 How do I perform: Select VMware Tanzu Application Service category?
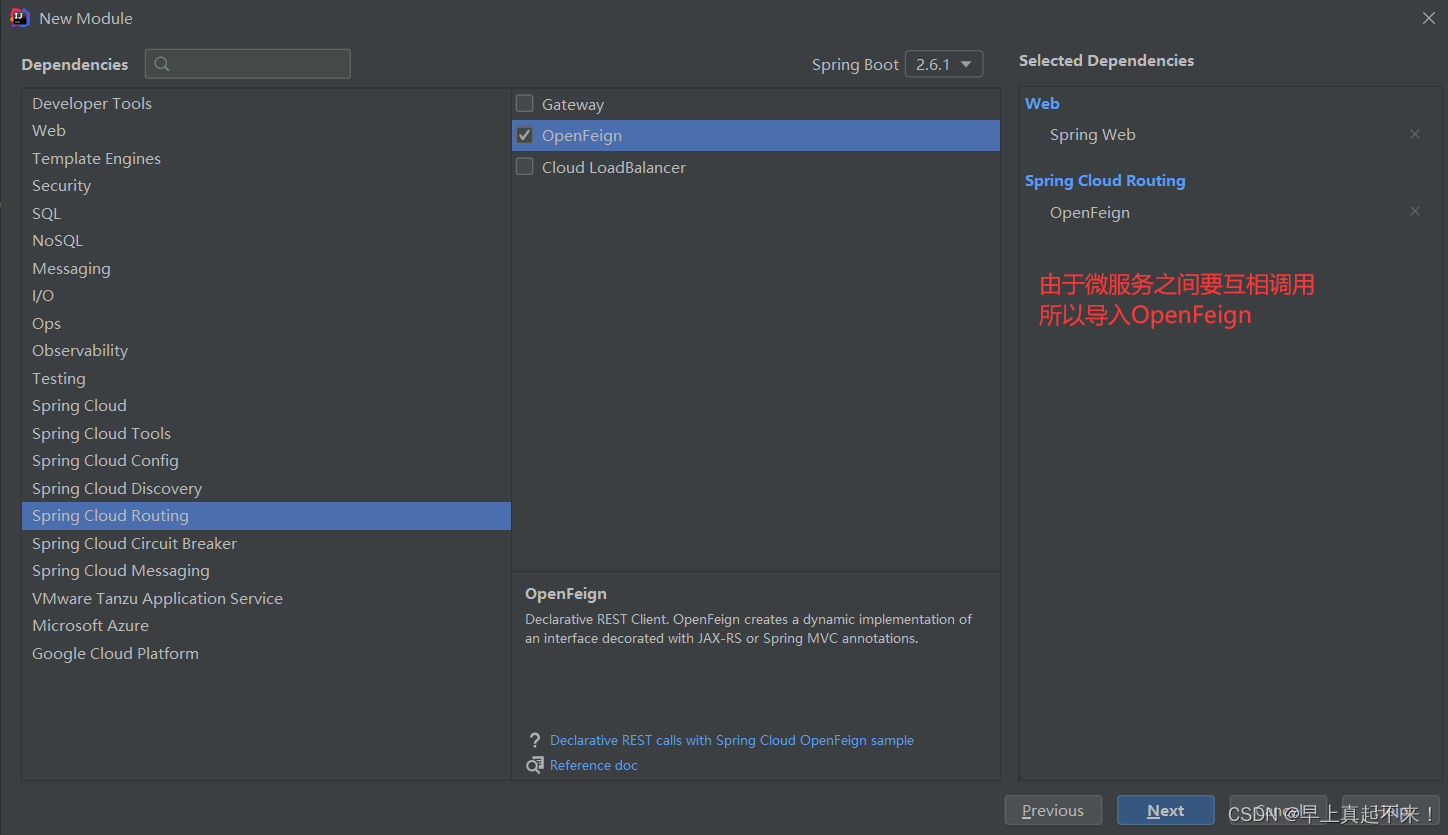(266, 598)
